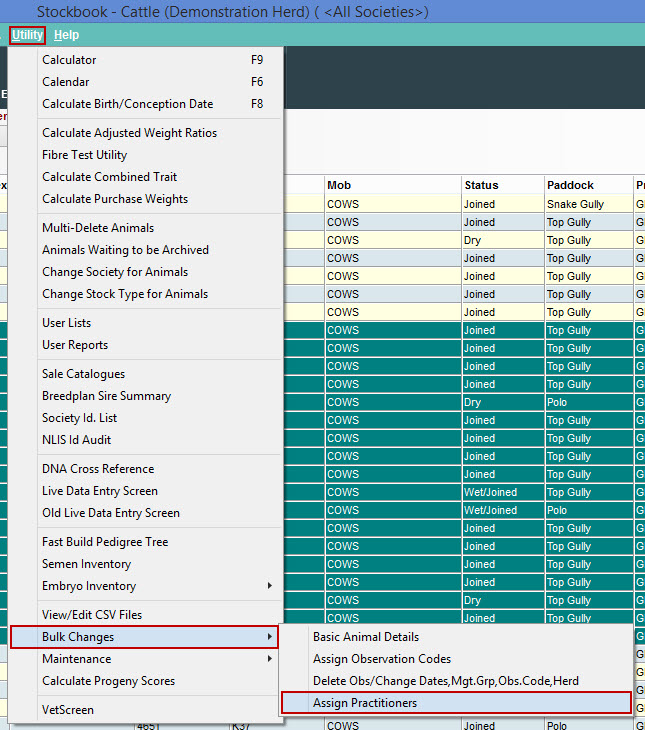
Task: Open Semen Inventory
Action: [145, 564]
